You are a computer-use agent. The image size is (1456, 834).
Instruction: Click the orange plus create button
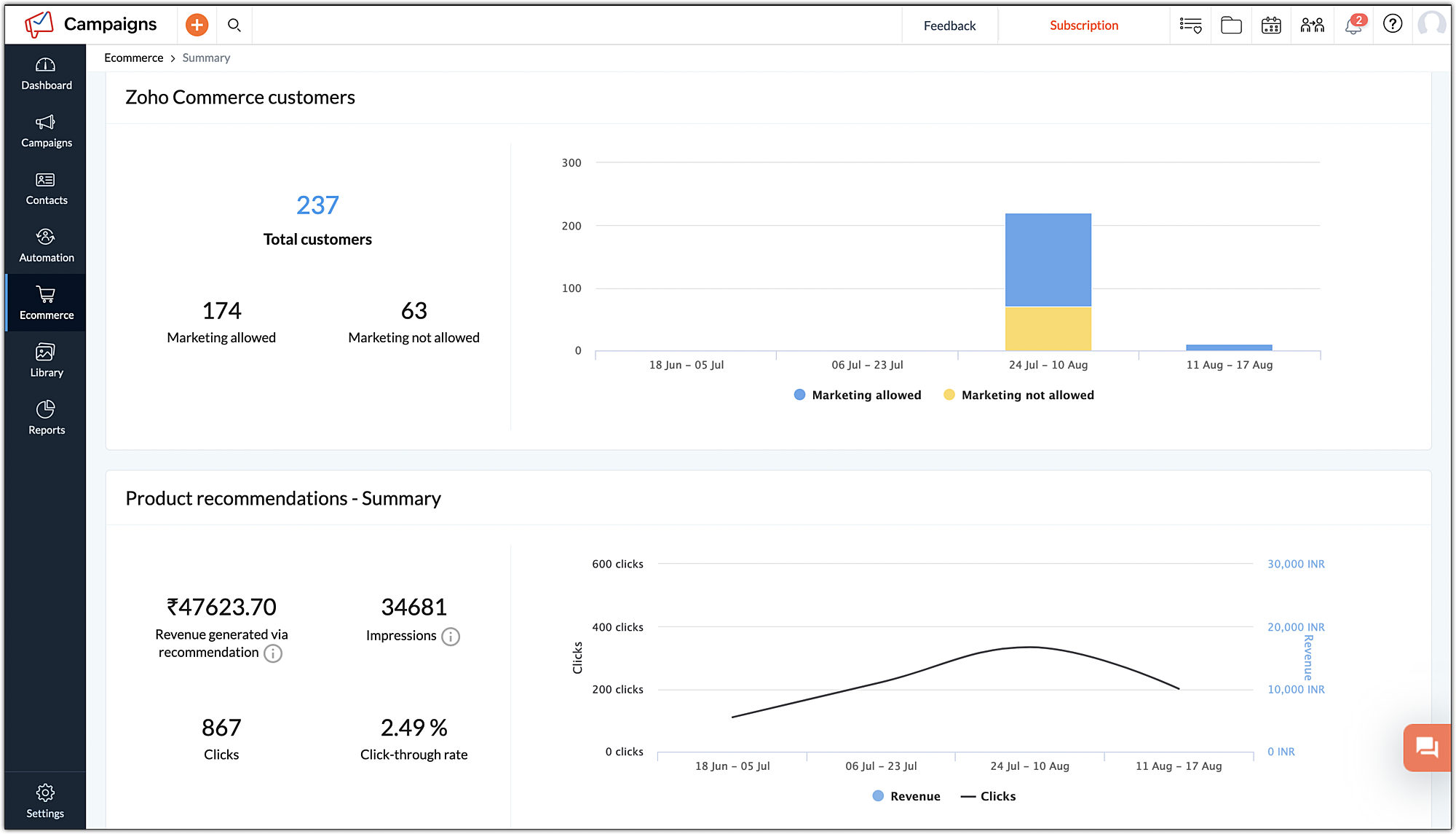coord(197,25)
